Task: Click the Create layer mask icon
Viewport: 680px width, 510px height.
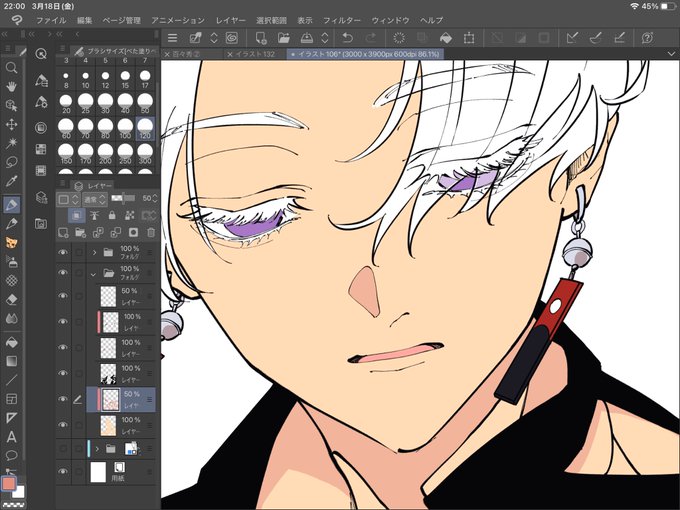Action: tap(133, 233)
